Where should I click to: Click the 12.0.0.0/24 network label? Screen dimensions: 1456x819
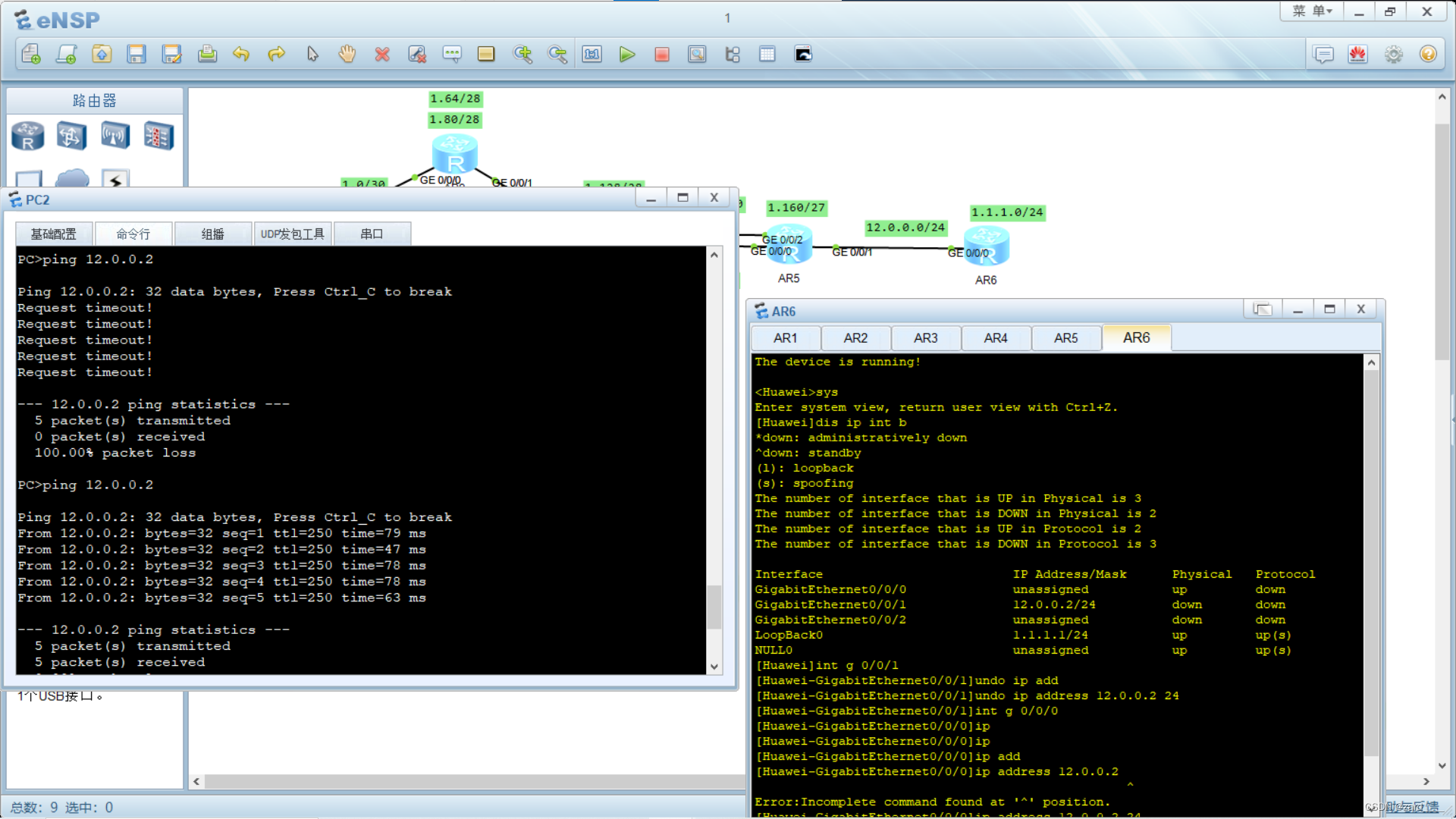tap(905, 227)
